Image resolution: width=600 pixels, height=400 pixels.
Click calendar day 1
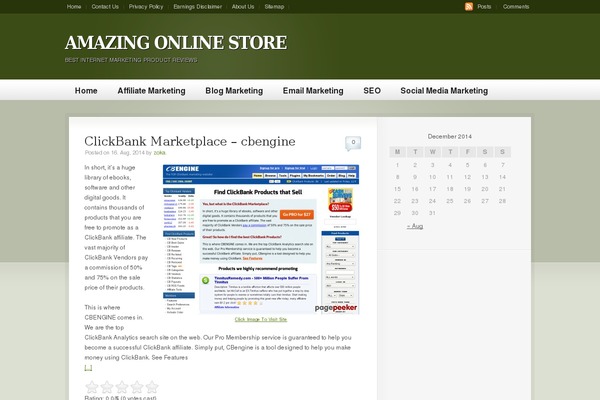click(x=398, y=165)
